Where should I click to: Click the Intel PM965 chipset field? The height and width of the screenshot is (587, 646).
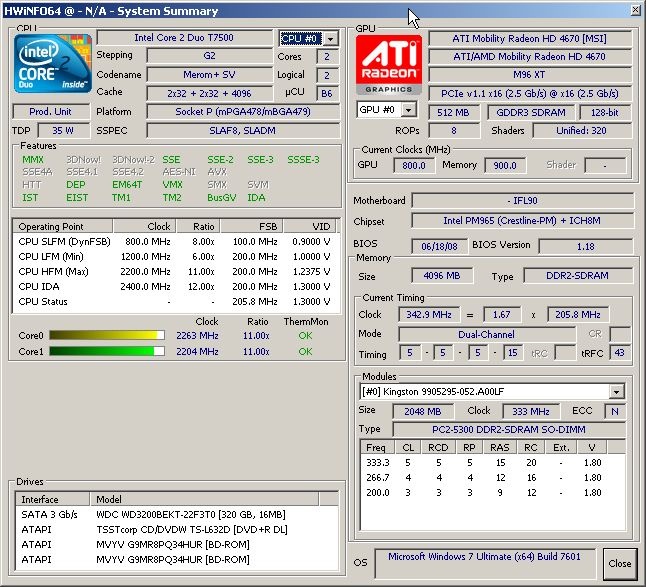522,221
